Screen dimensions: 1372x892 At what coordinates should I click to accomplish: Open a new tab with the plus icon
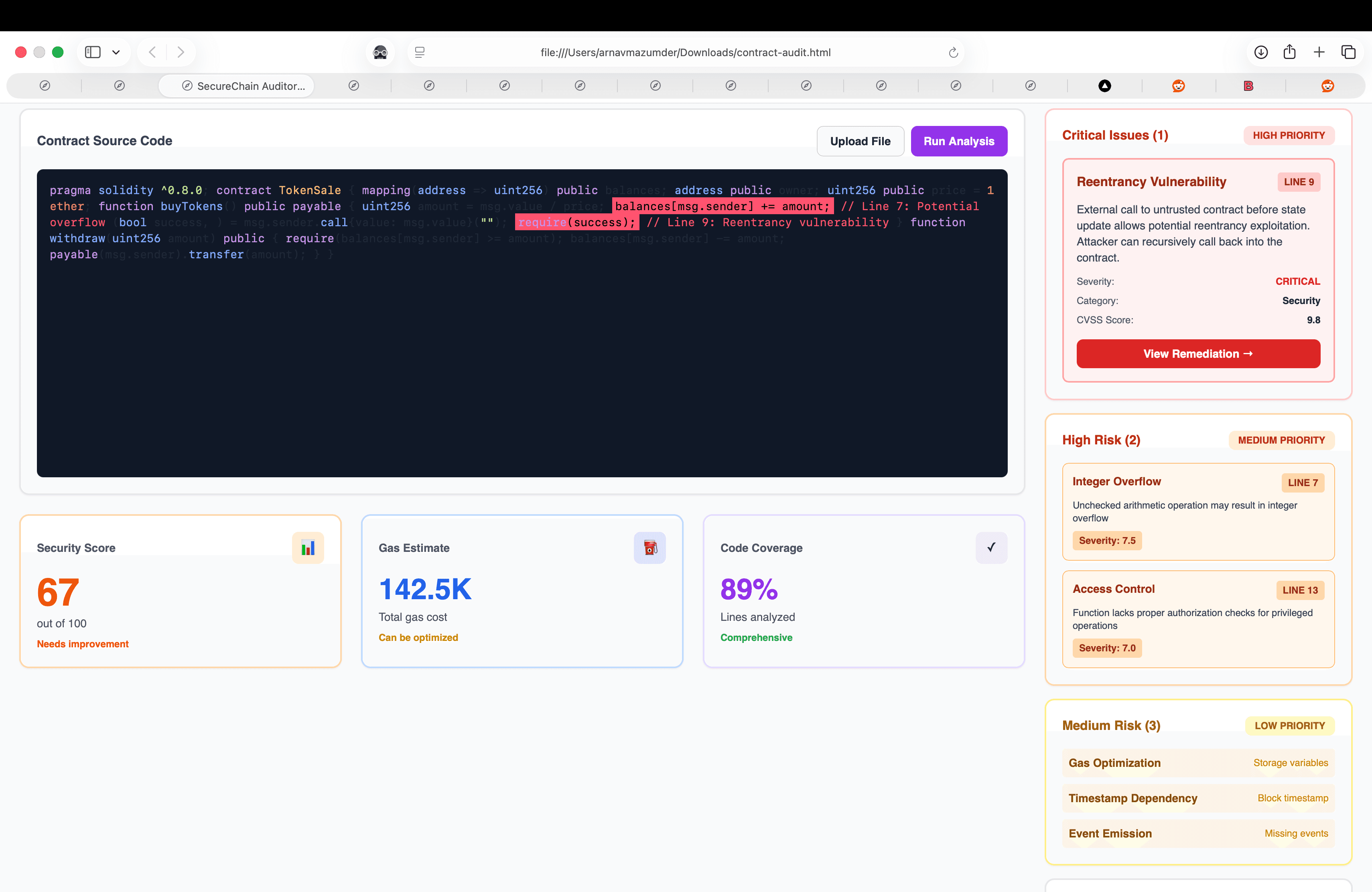(x=1319, y=52)
